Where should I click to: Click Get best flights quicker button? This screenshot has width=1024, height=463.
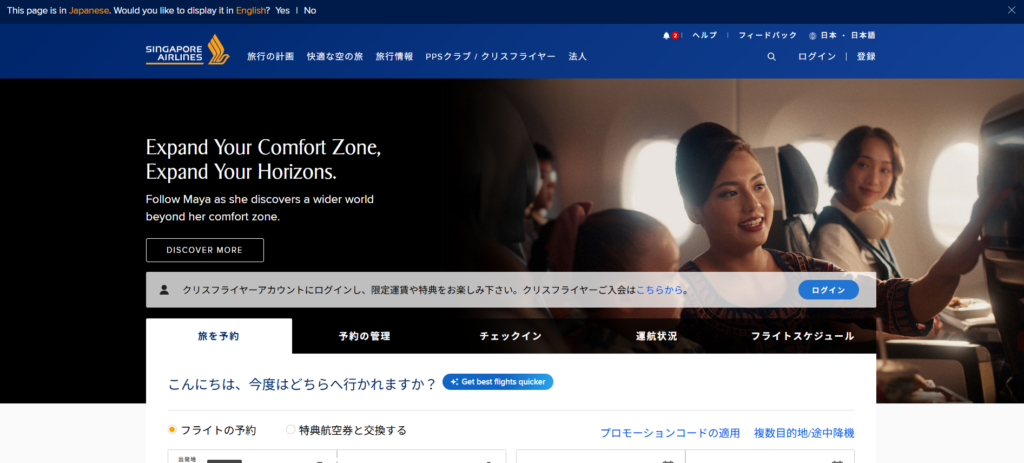(498, 382)
